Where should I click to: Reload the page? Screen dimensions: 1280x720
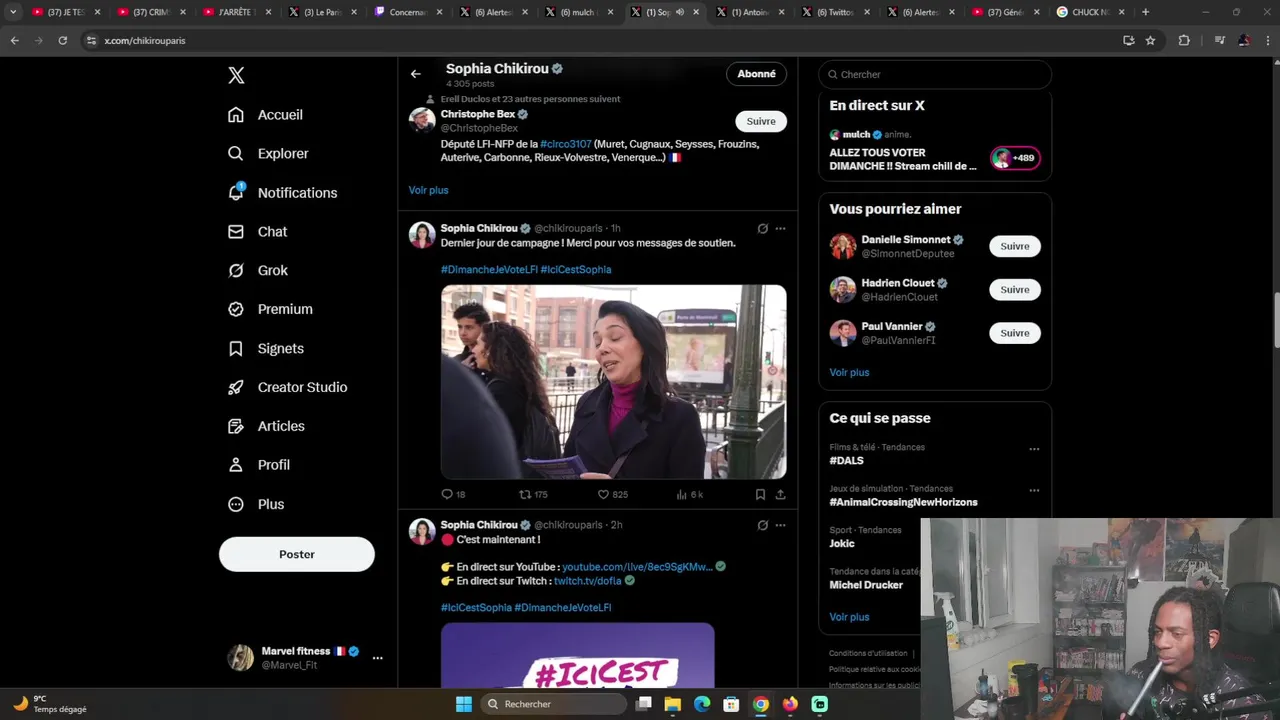[62, 40]
